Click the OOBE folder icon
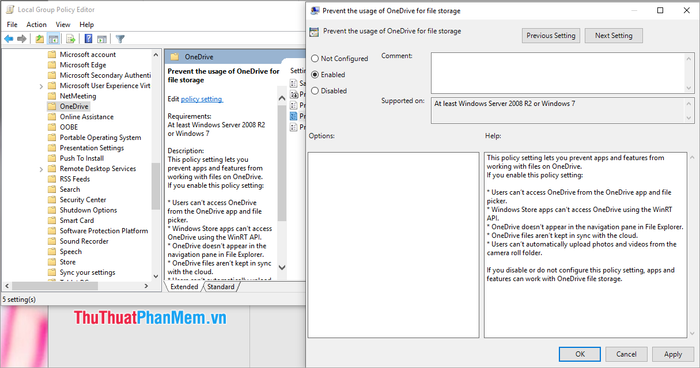This screenshot has height=368, width=700. [x=52, y=127]
